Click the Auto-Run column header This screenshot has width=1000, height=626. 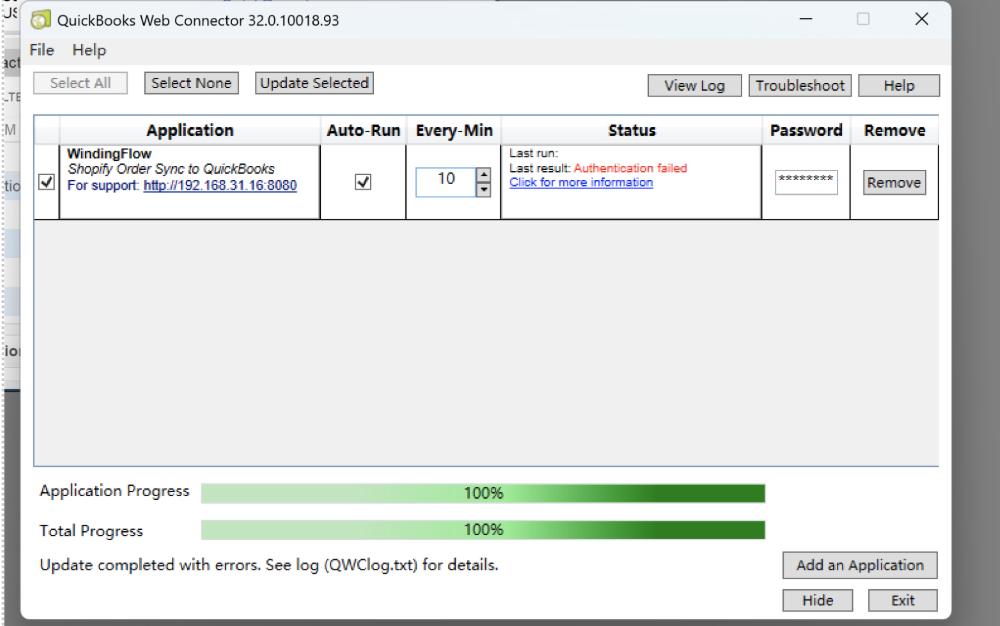pos(364,131)
